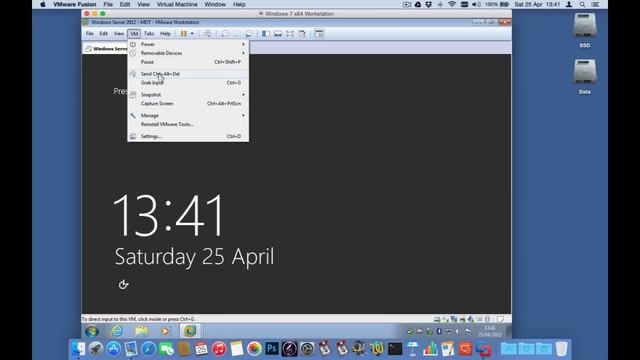This screenshot has width=640, height=360.
Task: Open Photoshop from the Dock
Action: [x=272, y=349]
